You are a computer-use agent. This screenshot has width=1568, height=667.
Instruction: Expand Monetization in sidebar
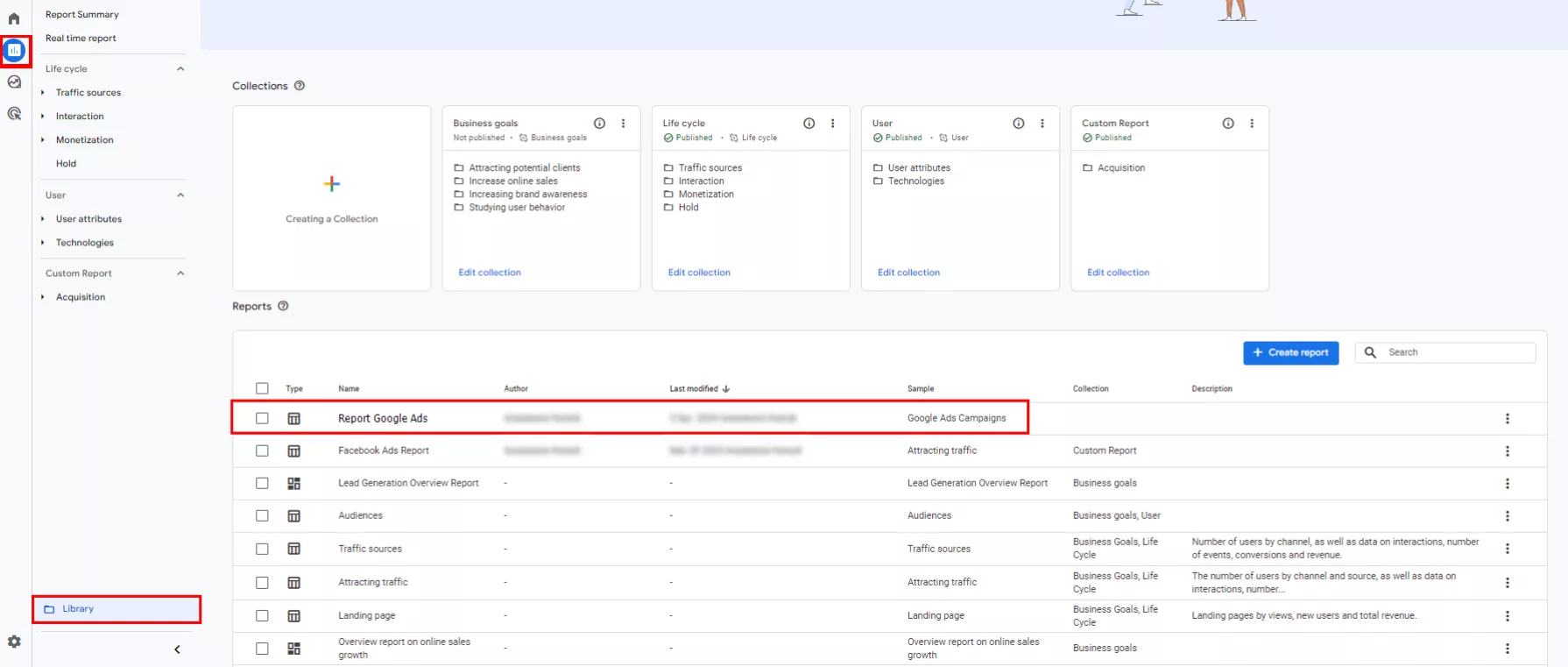(x=42, y=139)
